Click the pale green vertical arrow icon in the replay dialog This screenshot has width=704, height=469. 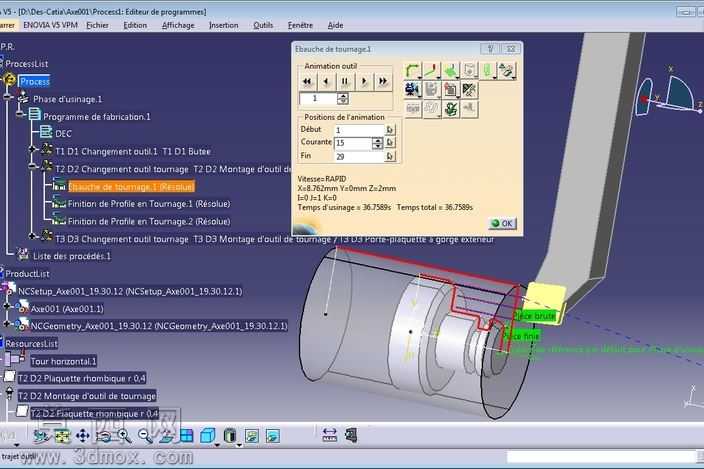488,70
